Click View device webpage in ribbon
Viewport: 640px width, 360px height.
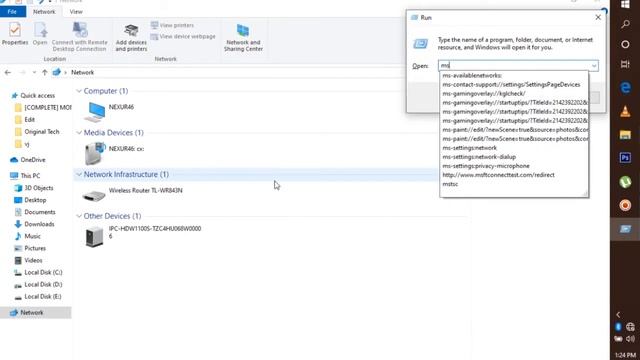pyautogui.click(x=183, y=36)
